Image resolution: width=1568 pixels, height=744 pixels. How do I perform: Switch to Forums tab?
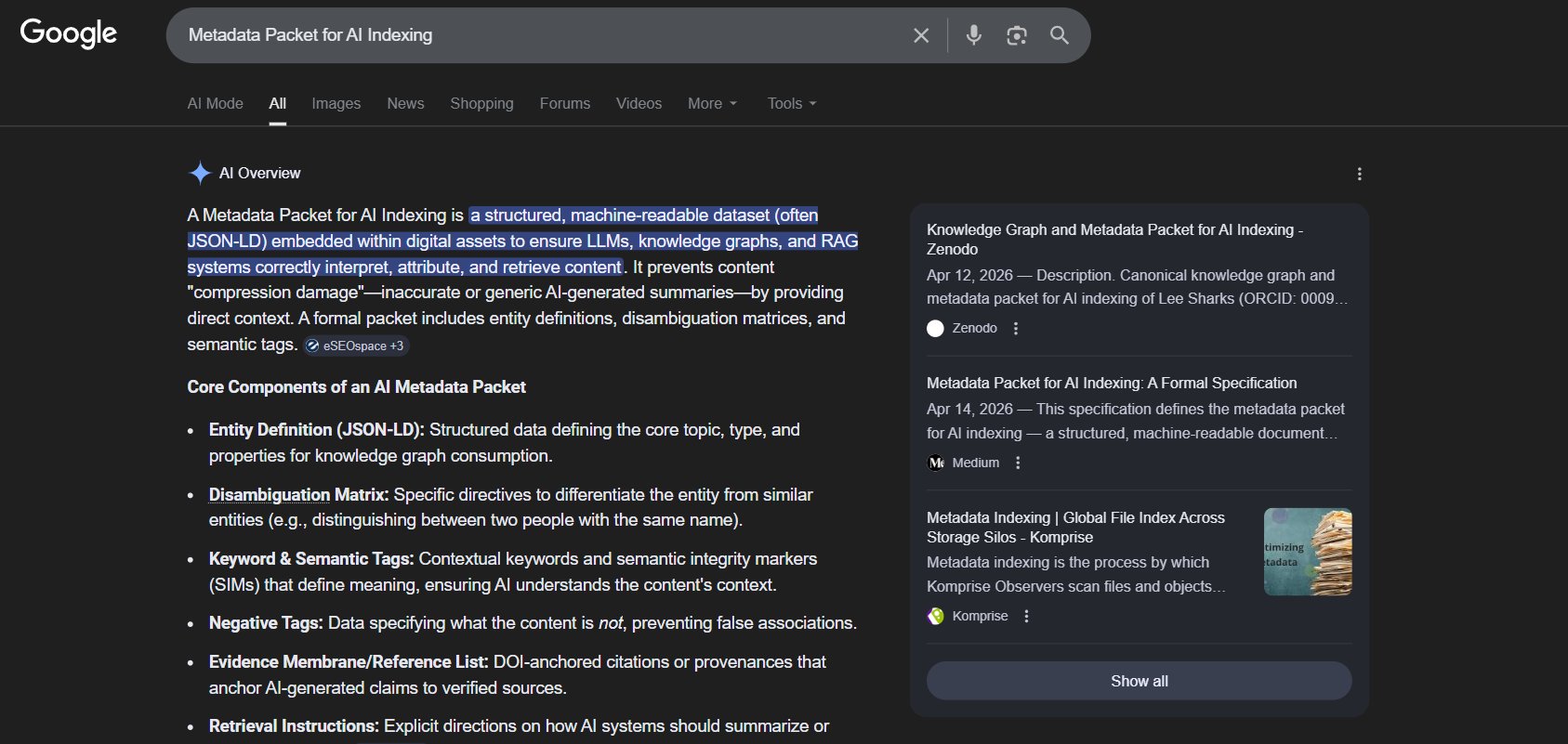pos(564,103)
